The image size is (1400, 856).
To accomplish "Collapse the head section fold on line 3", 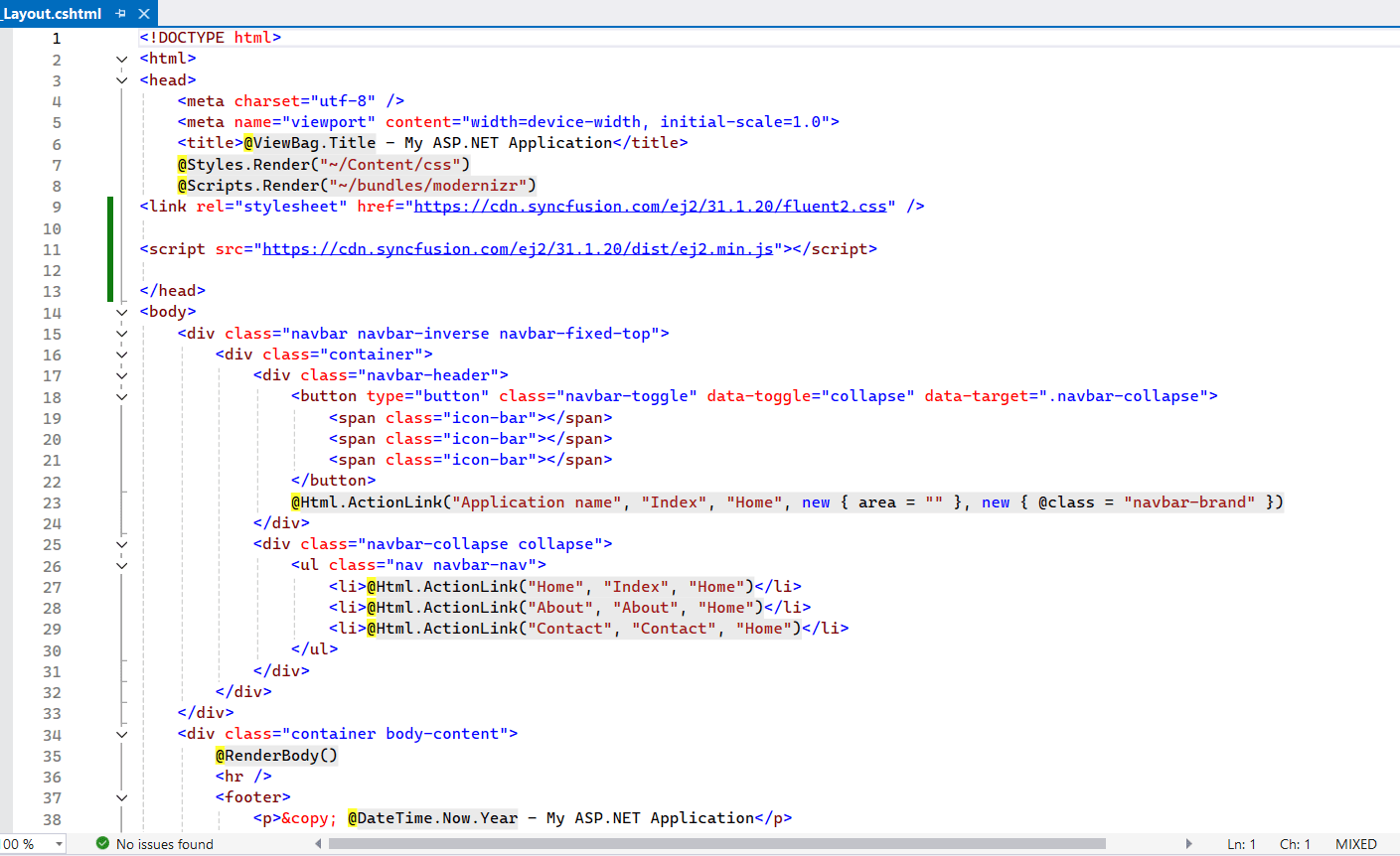I will coord(121,79).
